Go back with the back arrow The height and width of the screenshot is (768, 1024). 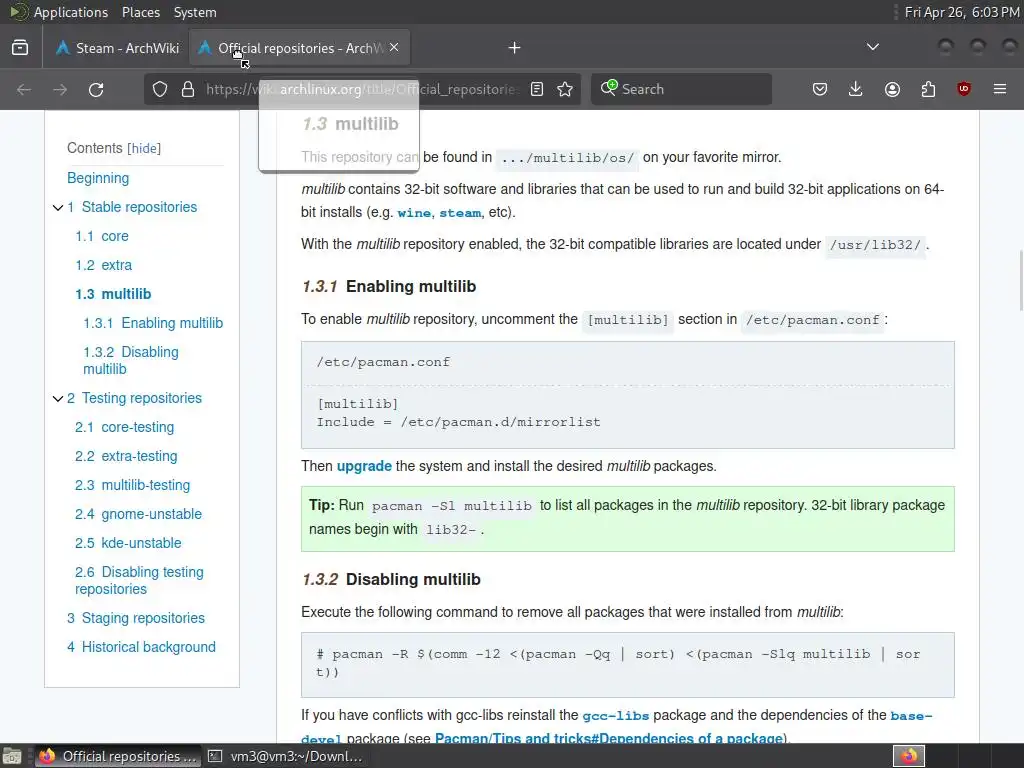24,89
